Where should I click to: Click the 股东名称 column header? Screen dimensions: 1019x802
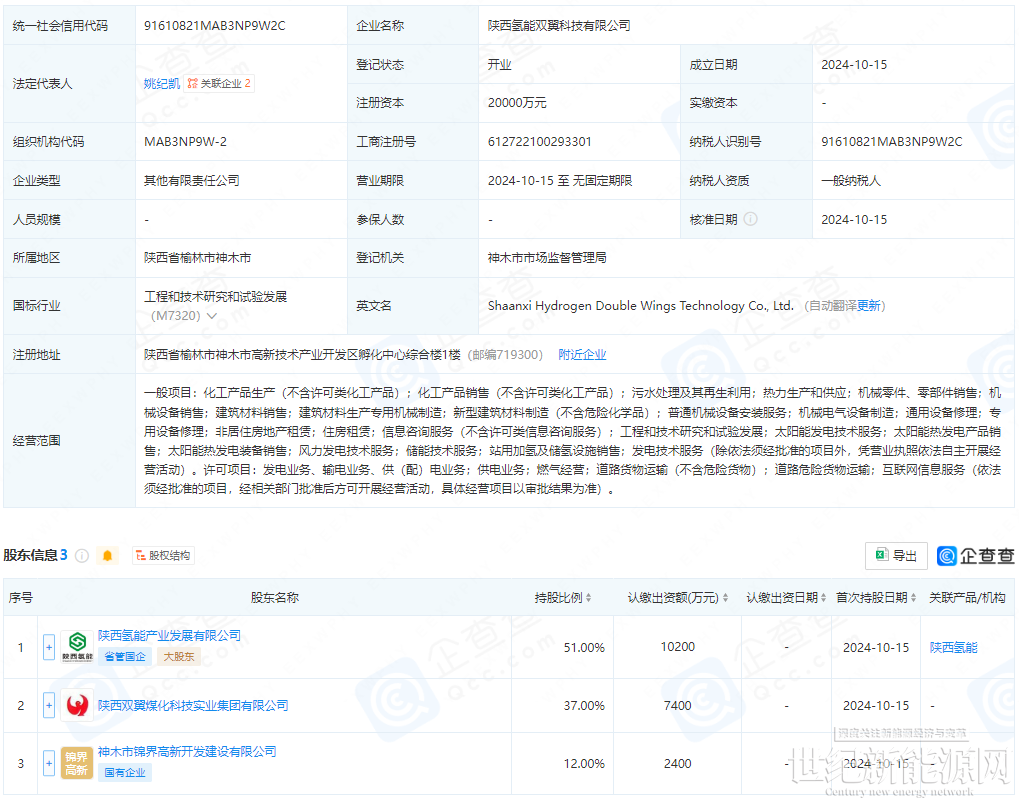(x=275, y=597)
